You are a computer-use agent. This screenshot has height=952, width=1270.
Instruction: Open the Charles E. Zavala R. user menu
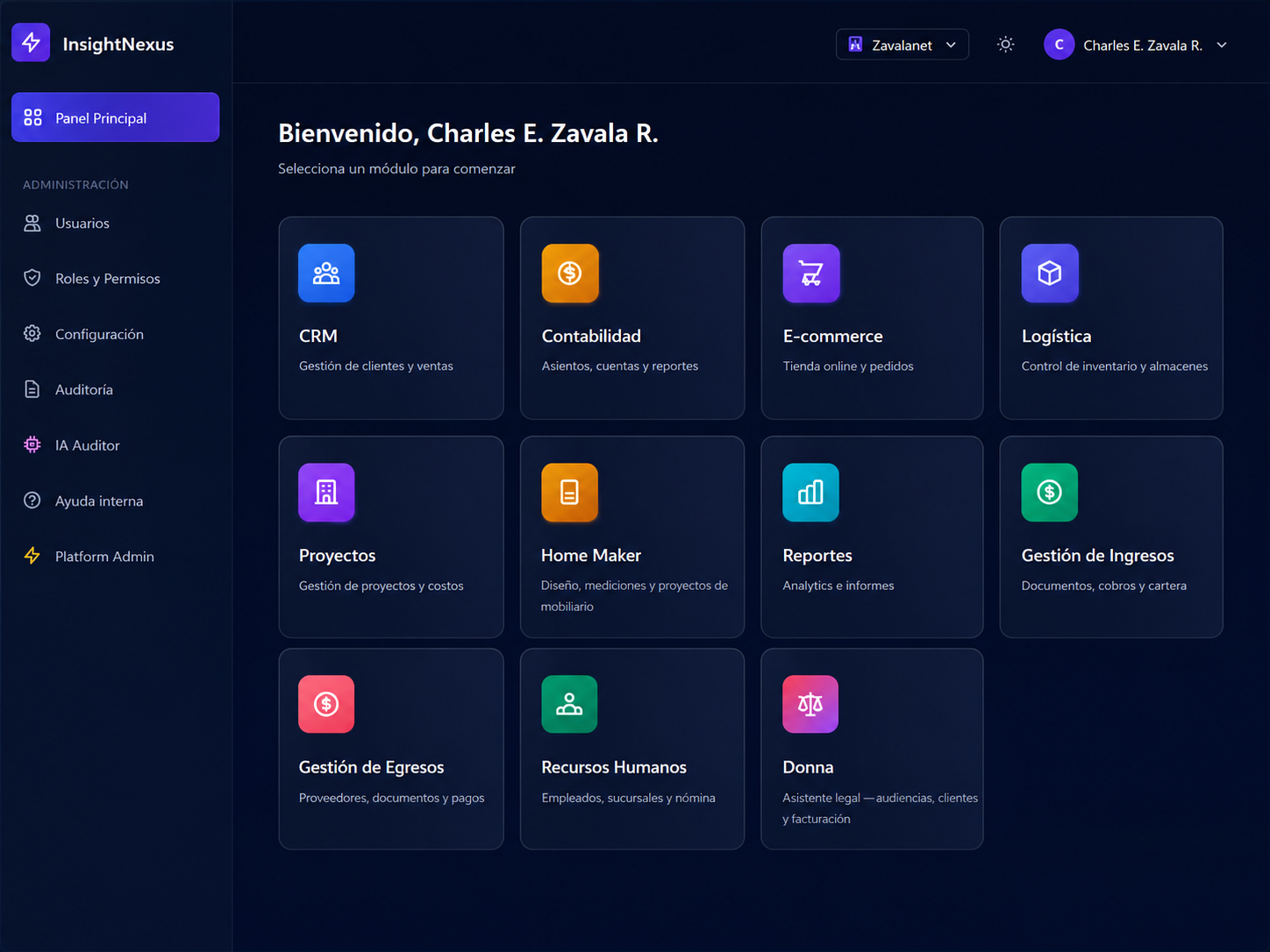[x=1136, y=45]
